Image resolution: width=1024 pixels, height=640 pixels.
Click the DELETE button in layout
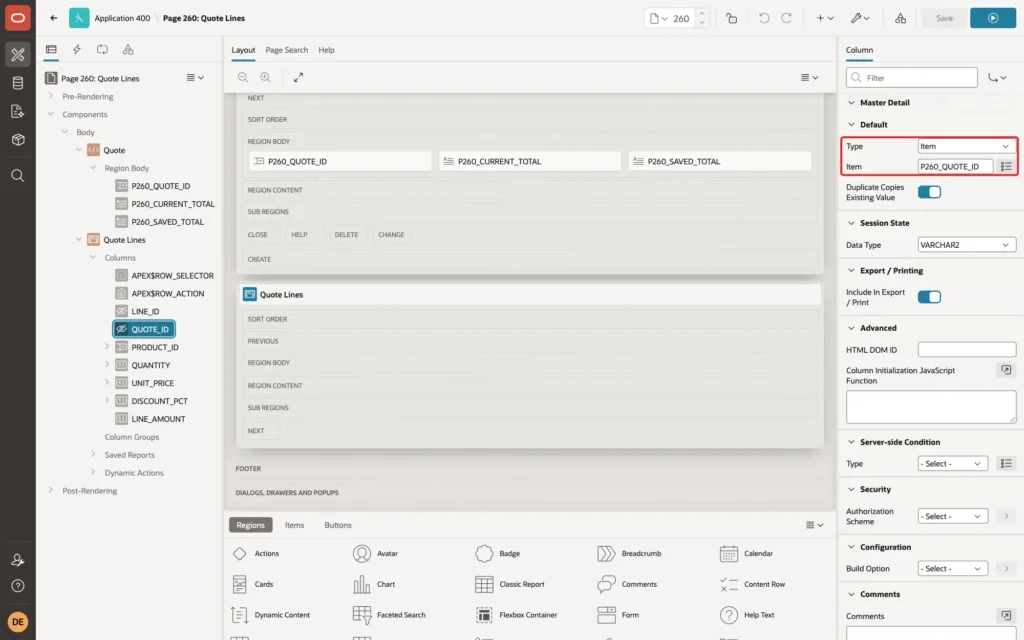(346, 234)
